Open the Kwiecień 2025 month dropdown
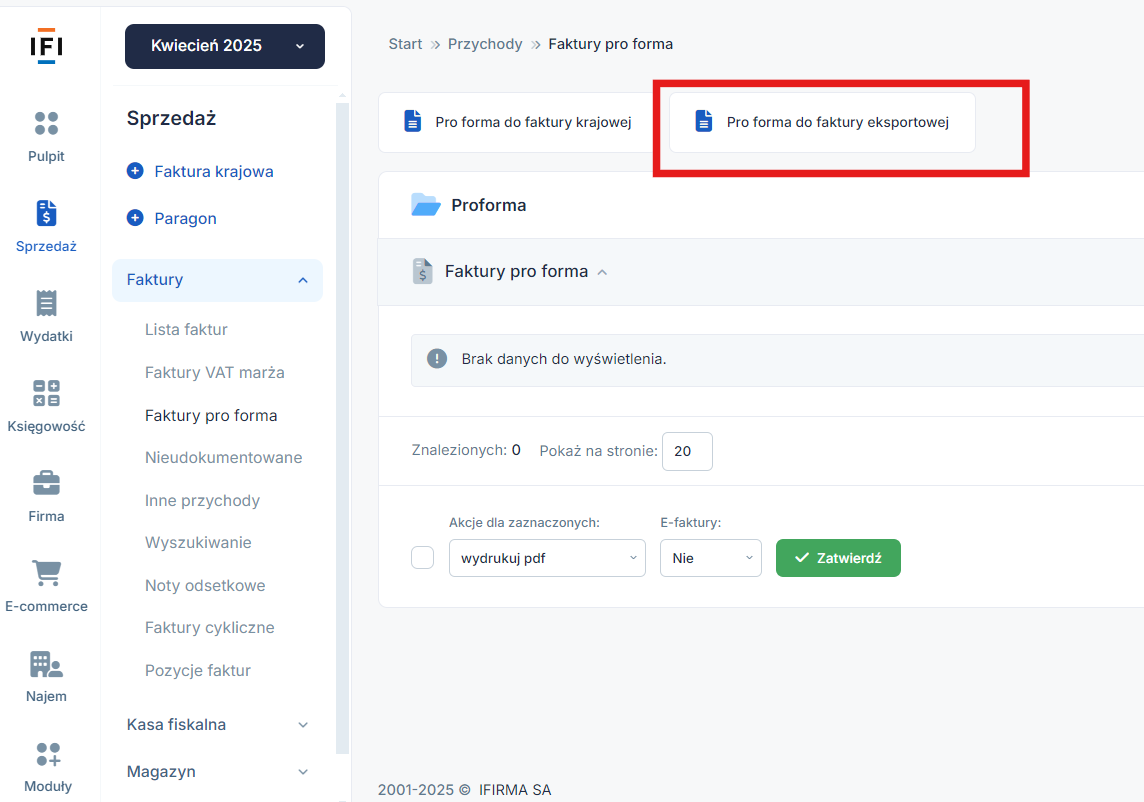The width and height of the screenshot is (1144, 802). click(225, 46)
